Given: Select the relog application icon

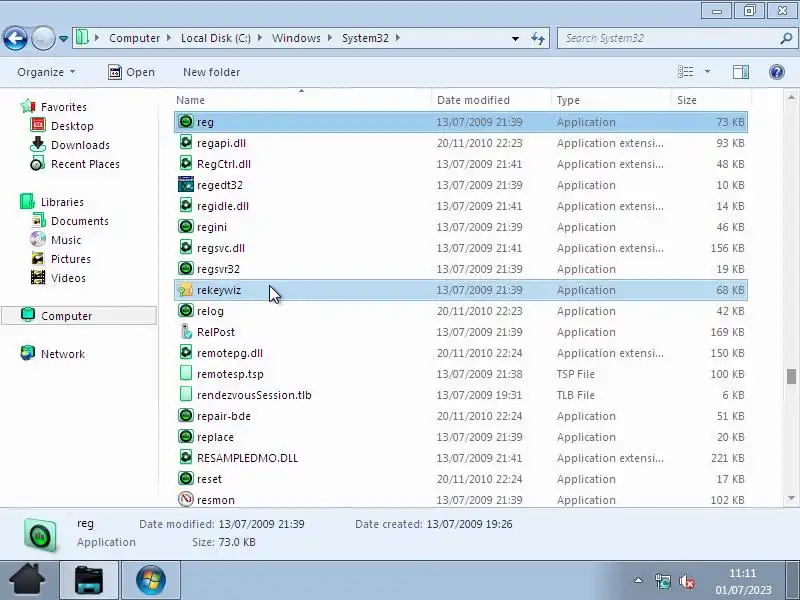Looking at the screenshot, I should click(x=186, y=310).
